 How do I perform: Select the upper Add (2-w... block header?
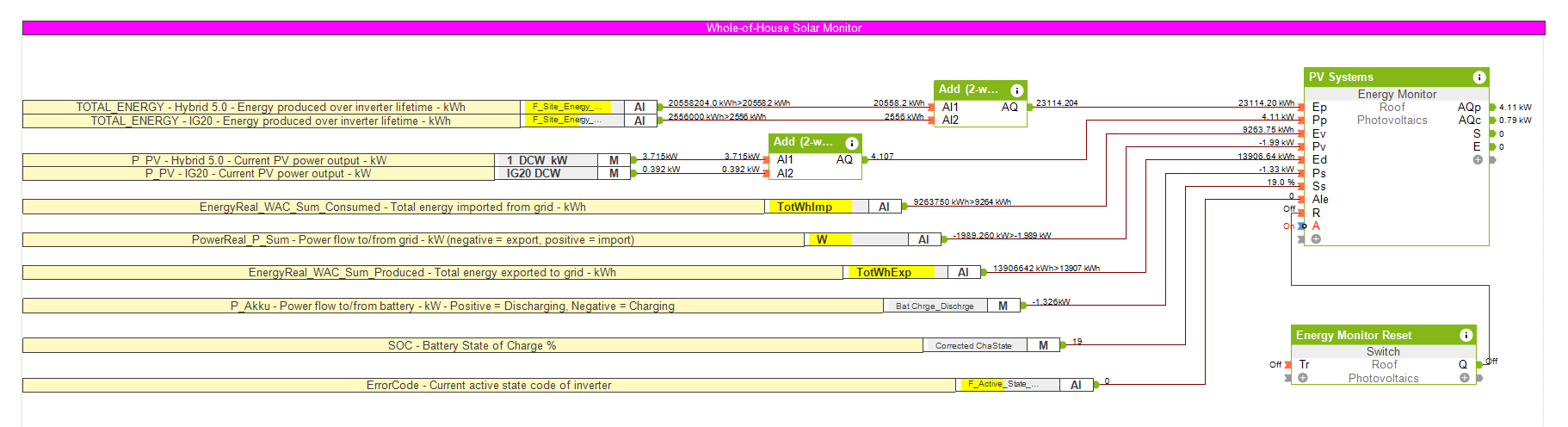tap(980, 90)
